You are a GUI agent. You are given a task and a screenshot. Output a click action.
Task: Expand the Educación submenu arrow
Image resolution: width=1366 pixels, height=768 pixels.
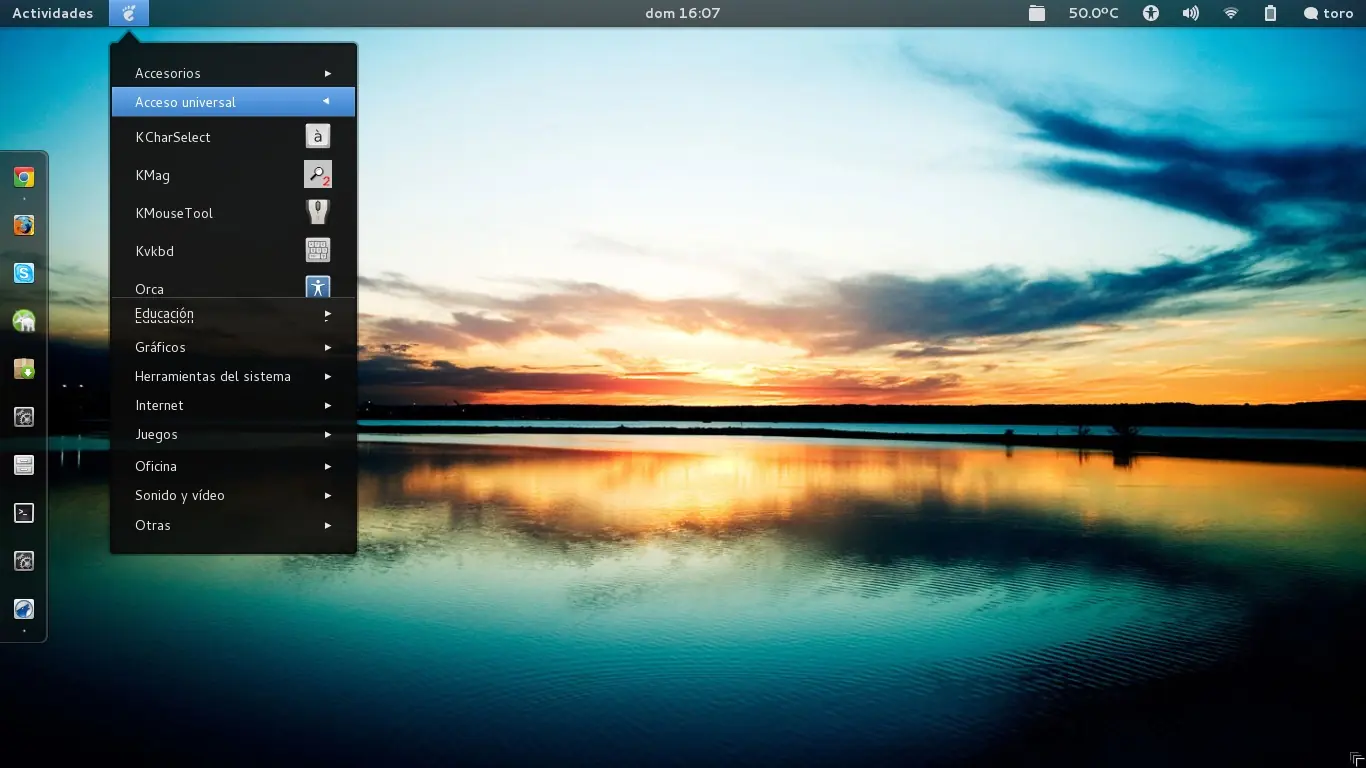pos(328,314)
